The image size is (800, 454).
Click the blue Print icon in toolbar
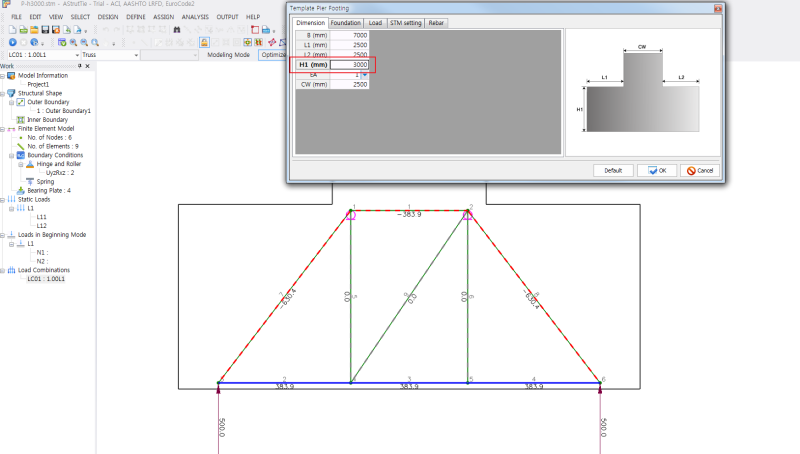(x=266, y=30)
